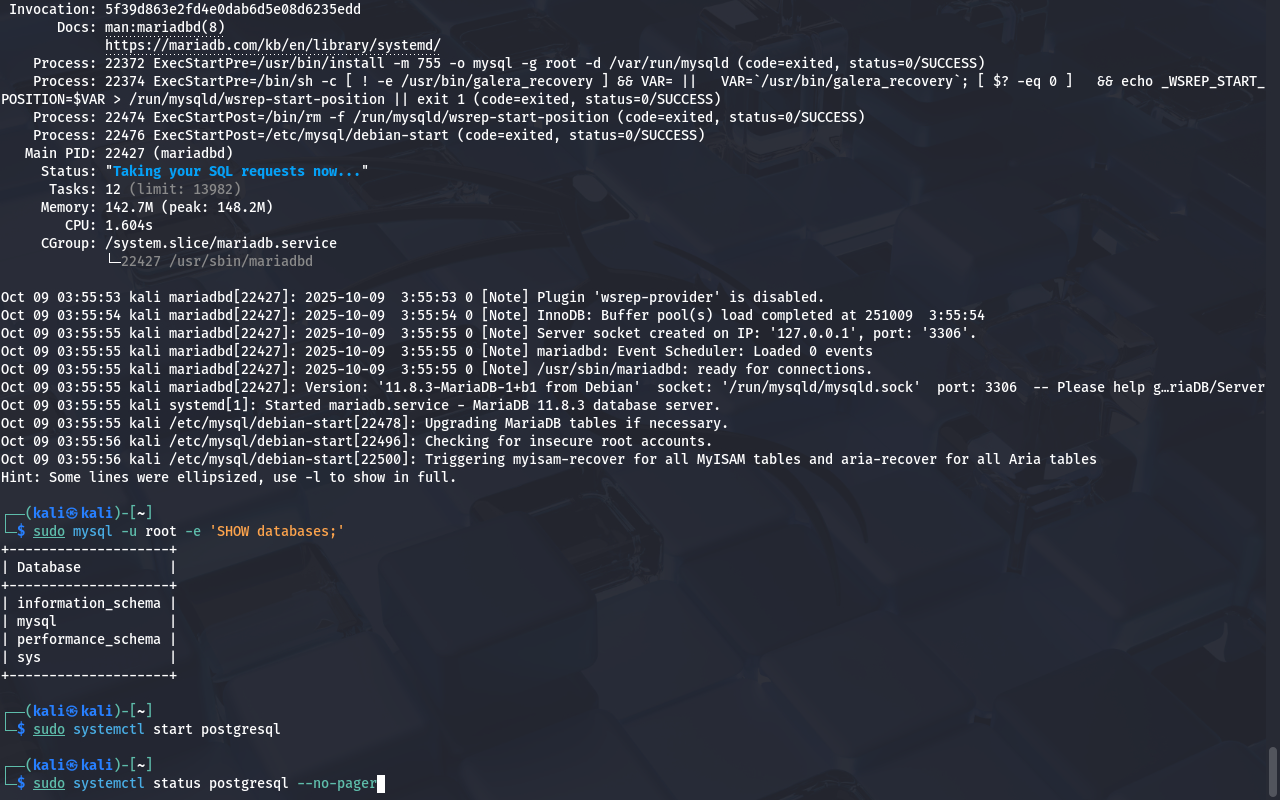Click the cursor after the --no-pager option
This screenshot has height=800, width=1280.
tap(380, 783)
